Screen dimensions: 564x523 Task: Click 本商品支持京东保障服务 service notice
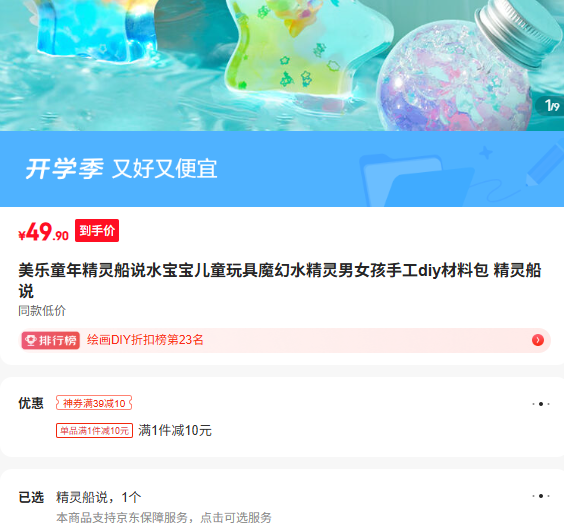(164, 518)
